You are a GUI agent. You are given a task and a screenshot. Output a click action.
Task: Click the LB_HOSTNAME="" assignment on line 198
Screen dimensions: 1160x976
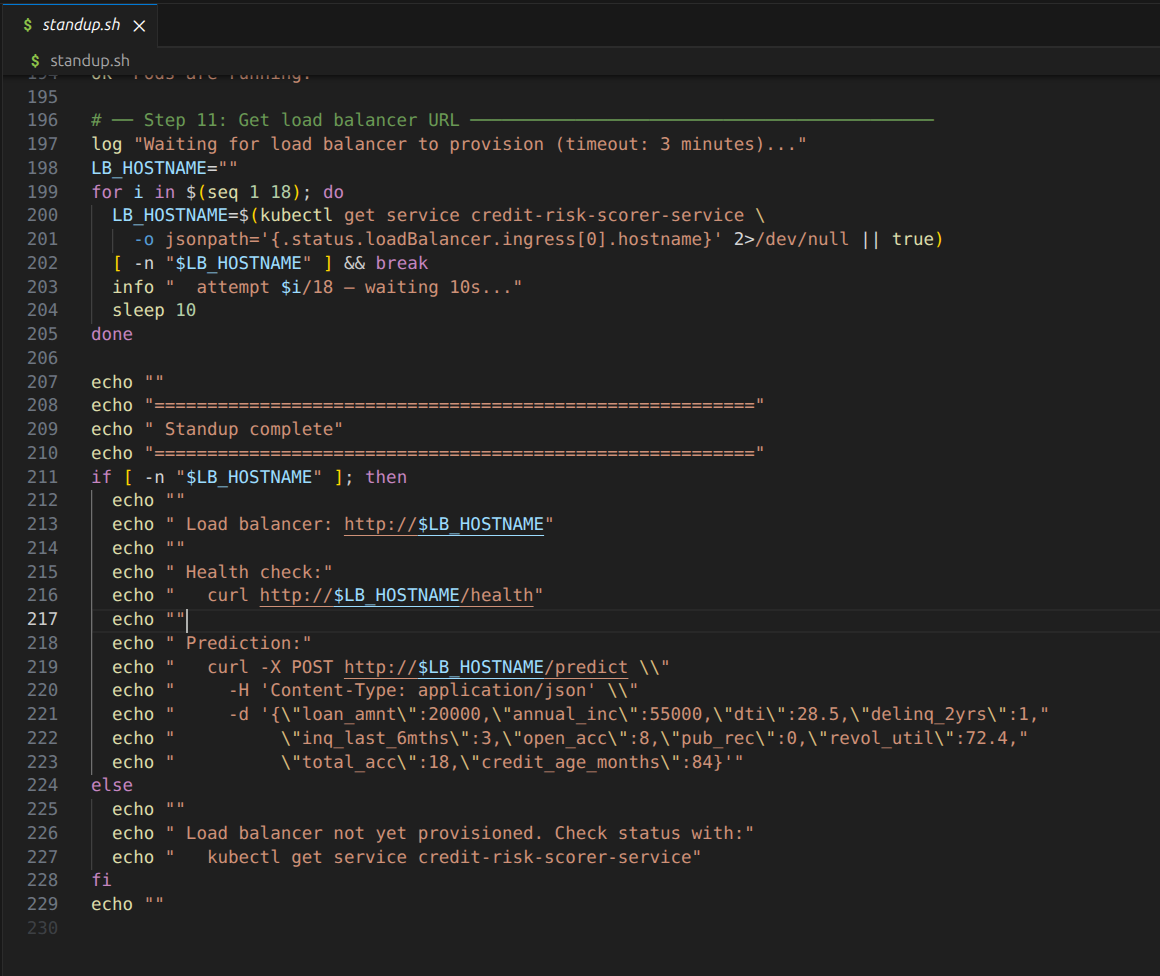(x=164, y=168)
